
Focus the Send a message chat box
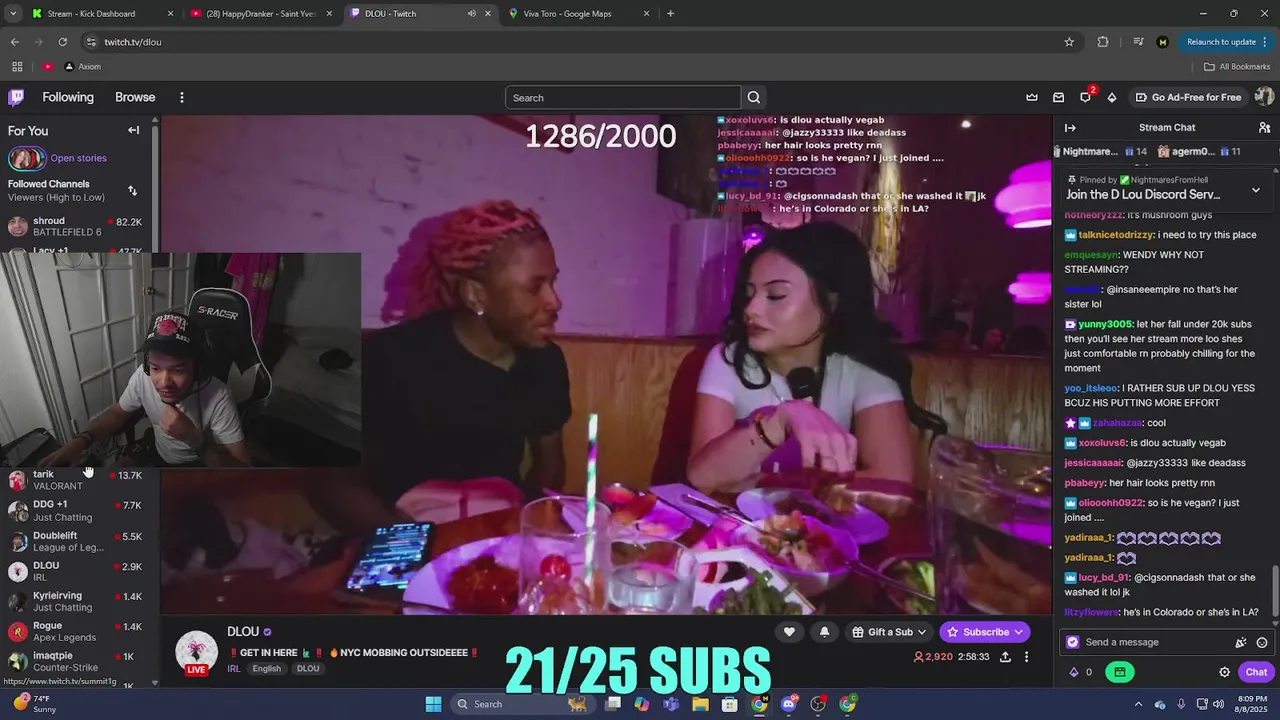[1155, 642]
